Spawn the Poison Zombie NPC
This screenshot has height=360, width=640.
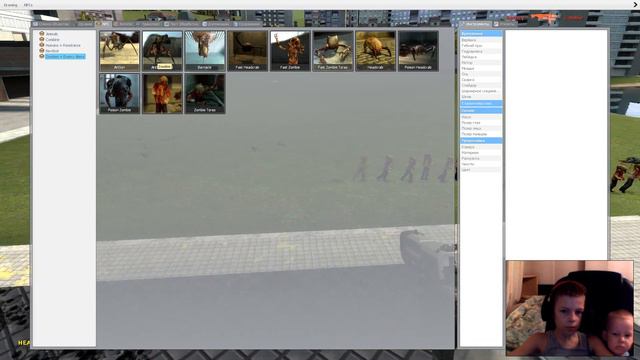coord(119,93)
